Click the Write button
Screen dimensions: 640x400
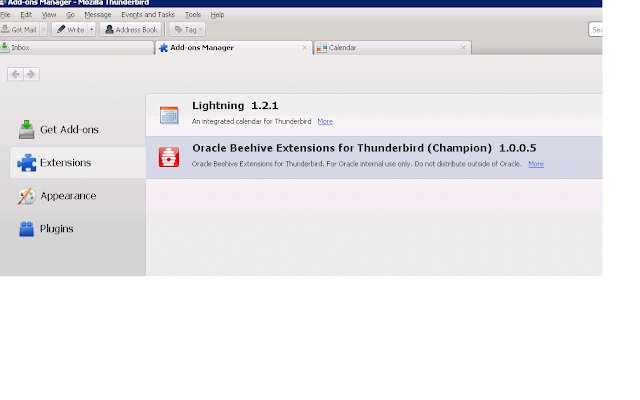click(x=70, y=29)
